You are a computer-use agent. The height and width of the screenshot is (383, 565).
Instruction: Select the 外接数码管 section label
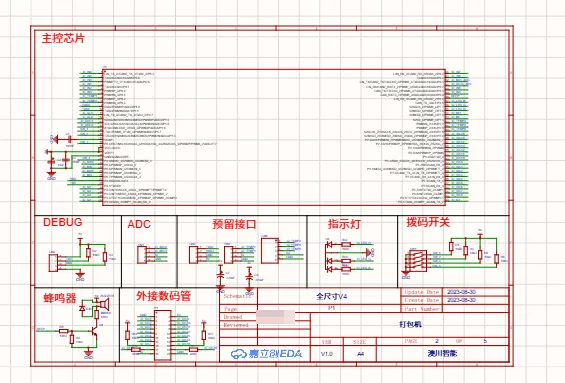(163, 296)
